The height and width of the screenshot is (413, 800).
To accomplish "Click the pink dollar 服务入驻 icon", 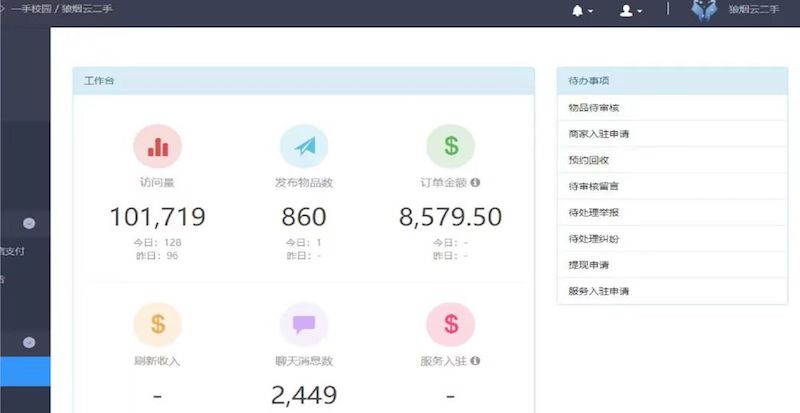I will (x=450, y=324).
